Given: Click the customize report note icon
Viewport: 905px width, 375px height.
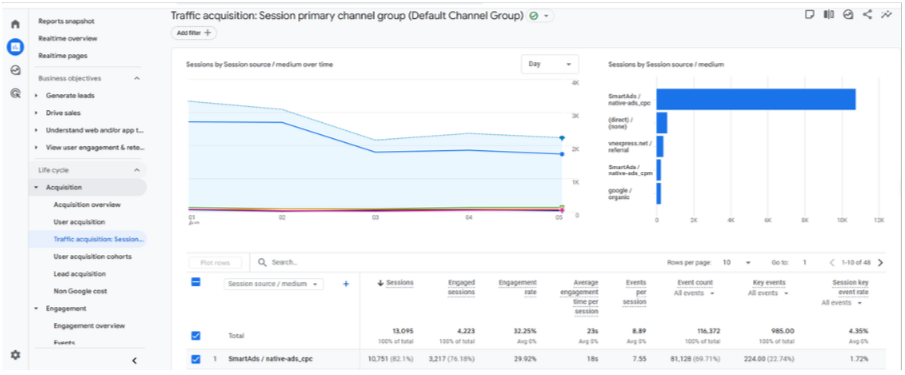Looking at the screenshot, I should tap(810, 15).
